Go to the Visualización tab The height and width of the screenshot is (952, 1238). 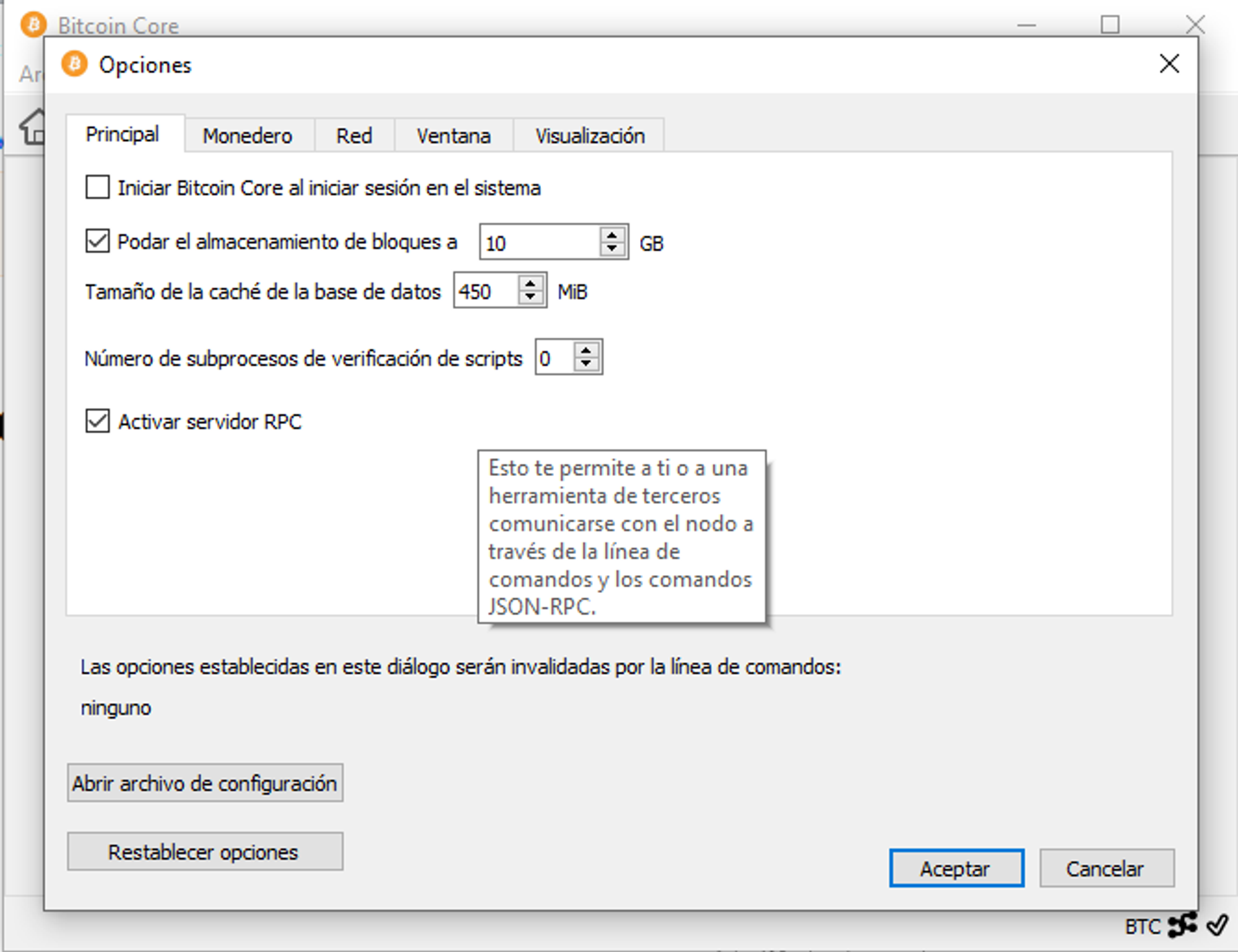pos(589,136)
